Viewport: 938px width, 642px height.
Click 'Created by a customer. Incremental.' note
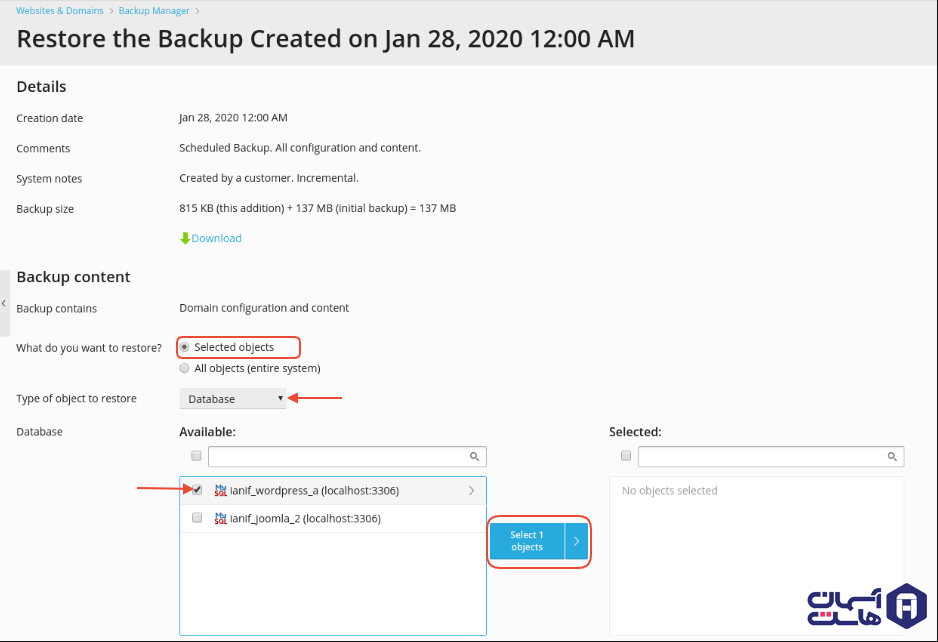pos(269,178)
